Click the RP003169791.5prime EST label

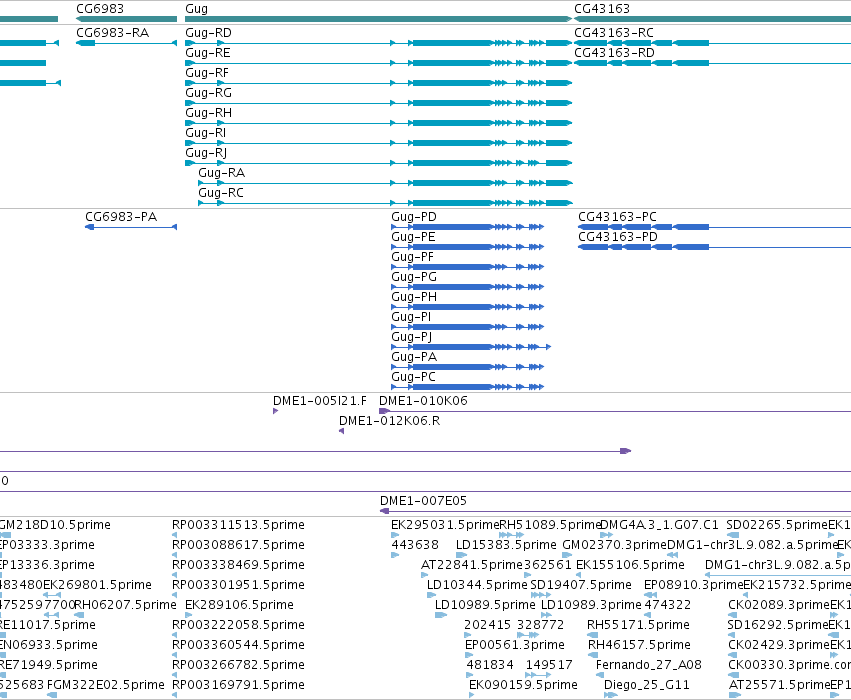click(x=238, y=685)
